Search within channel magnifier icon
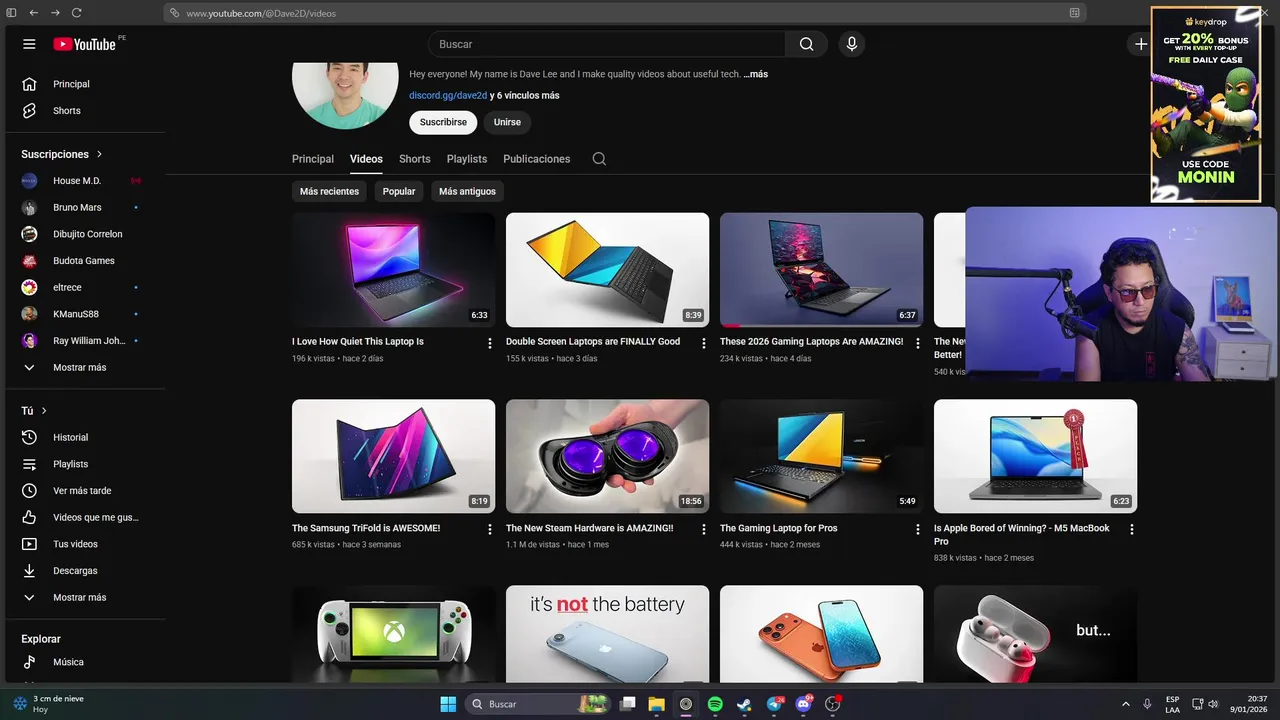 (599, 159)
